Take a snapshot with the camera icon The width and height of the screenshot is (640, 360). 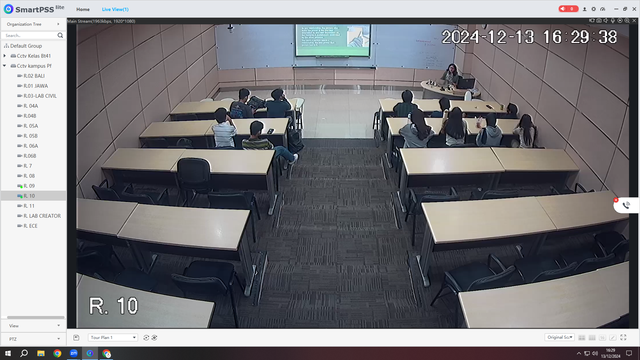tap(599, 20)
